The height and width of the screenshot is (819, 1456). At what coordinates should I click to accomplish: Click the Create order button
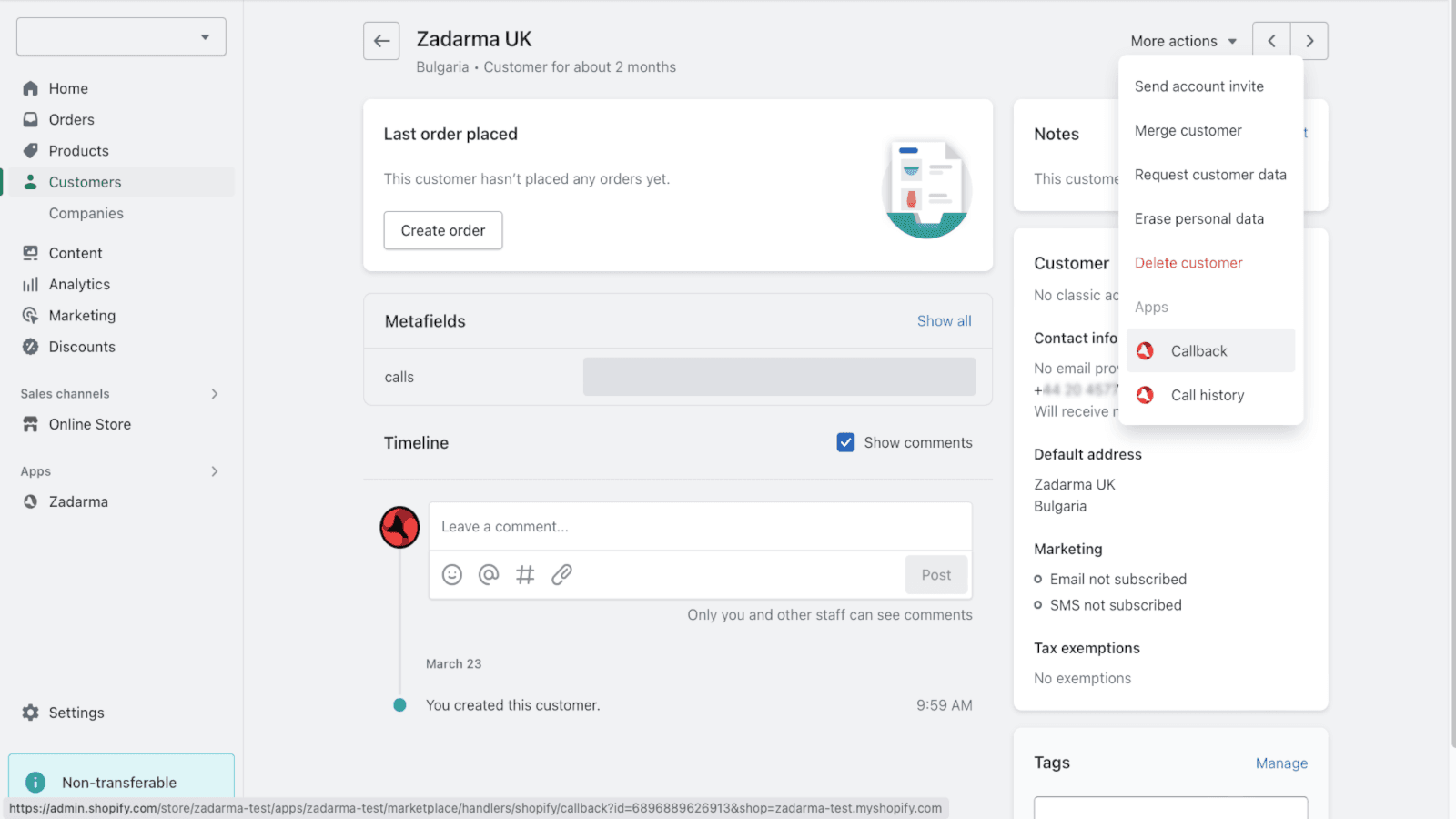443,230
